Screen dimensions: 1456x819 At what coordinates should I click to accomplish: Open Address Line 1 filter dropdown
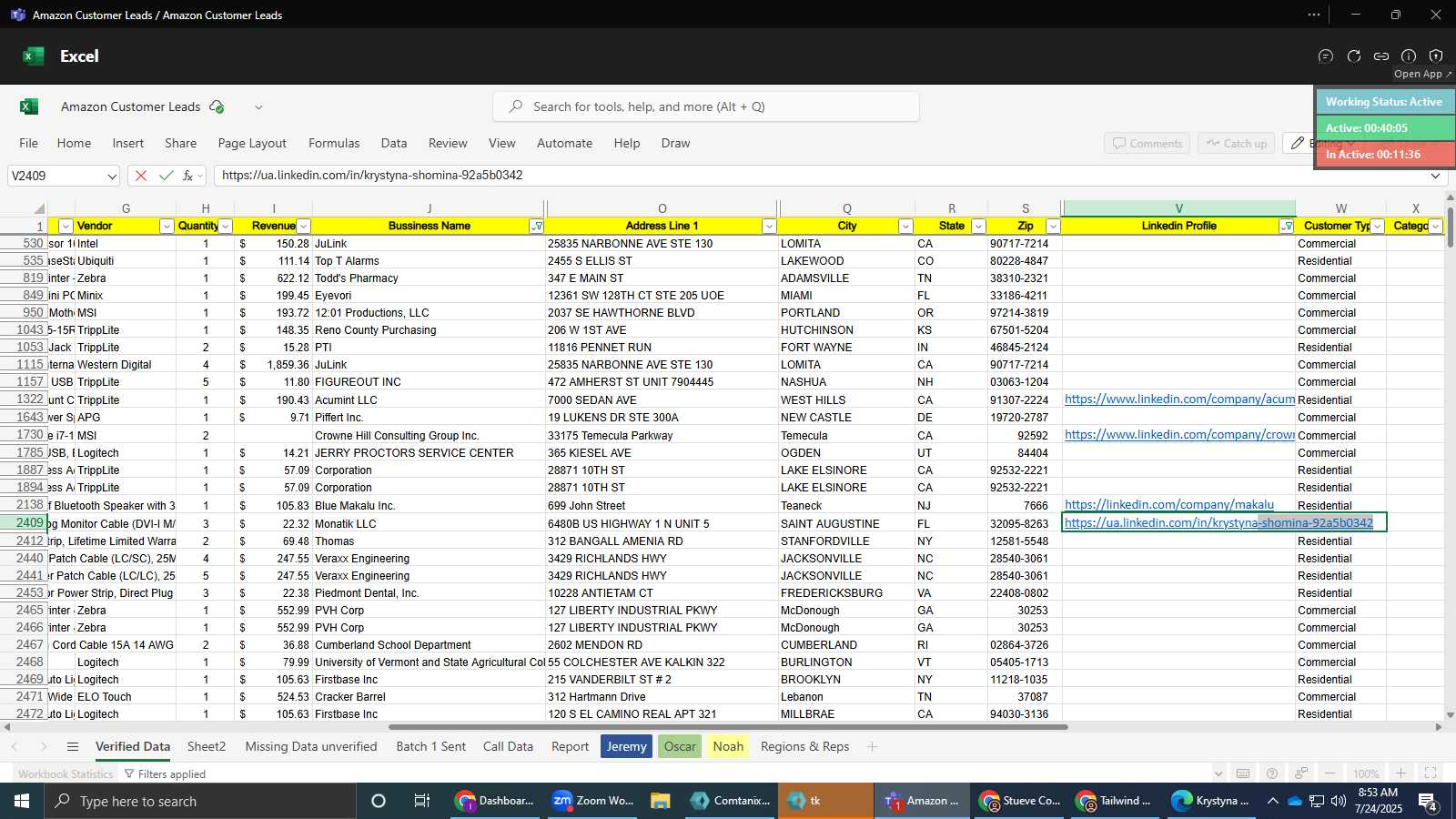pyautogui.click(x=769, y=227)
